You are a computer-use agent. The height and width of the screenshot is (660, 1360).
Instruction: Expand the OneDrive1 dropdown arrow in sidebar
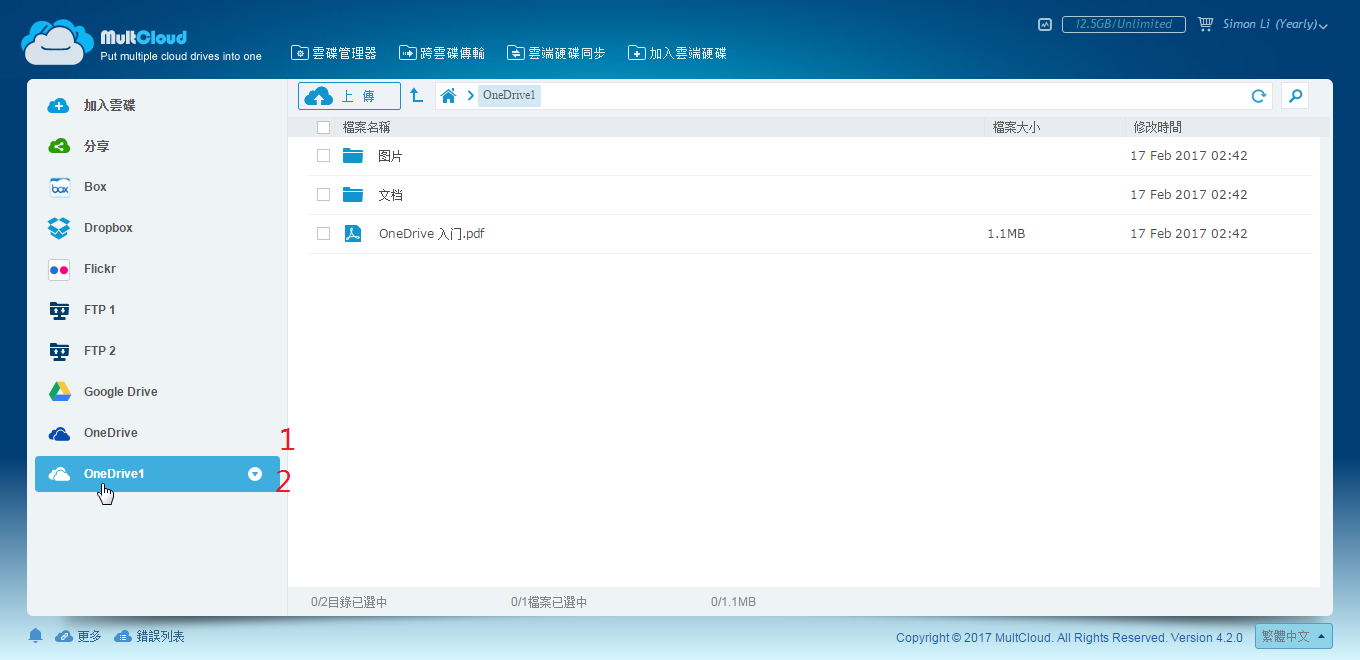[255, 474]
